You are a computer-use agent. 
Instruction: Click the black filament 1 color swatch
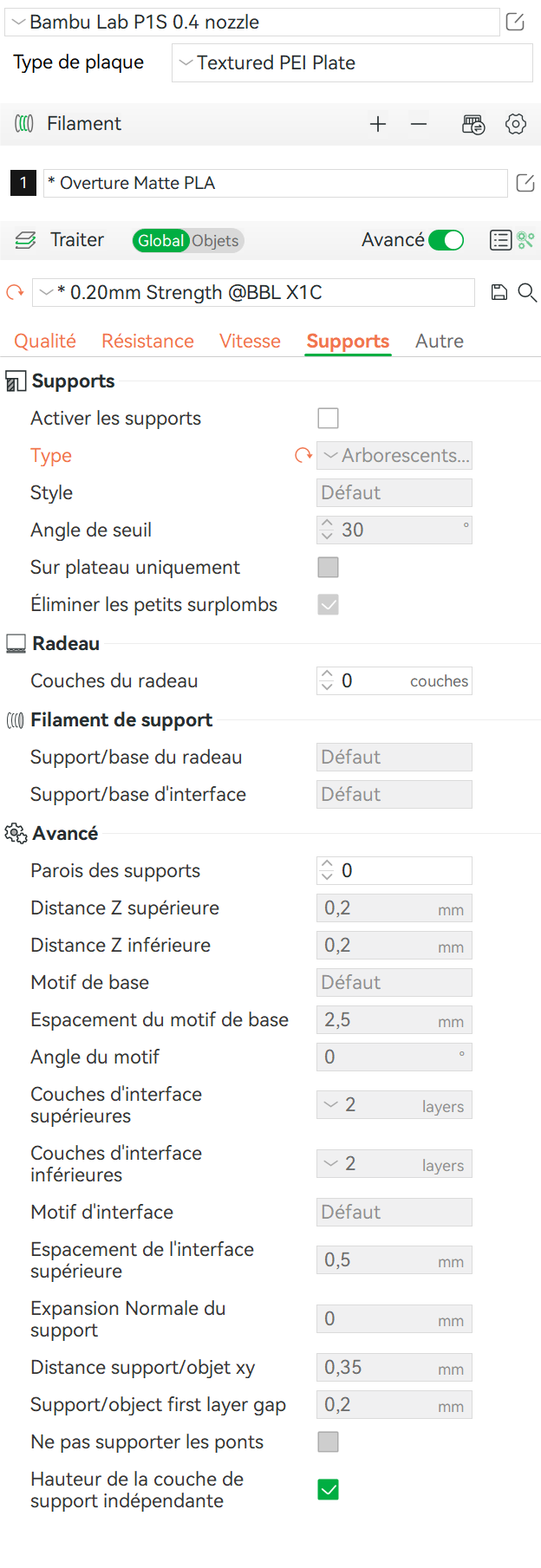(x=23, y=183)
